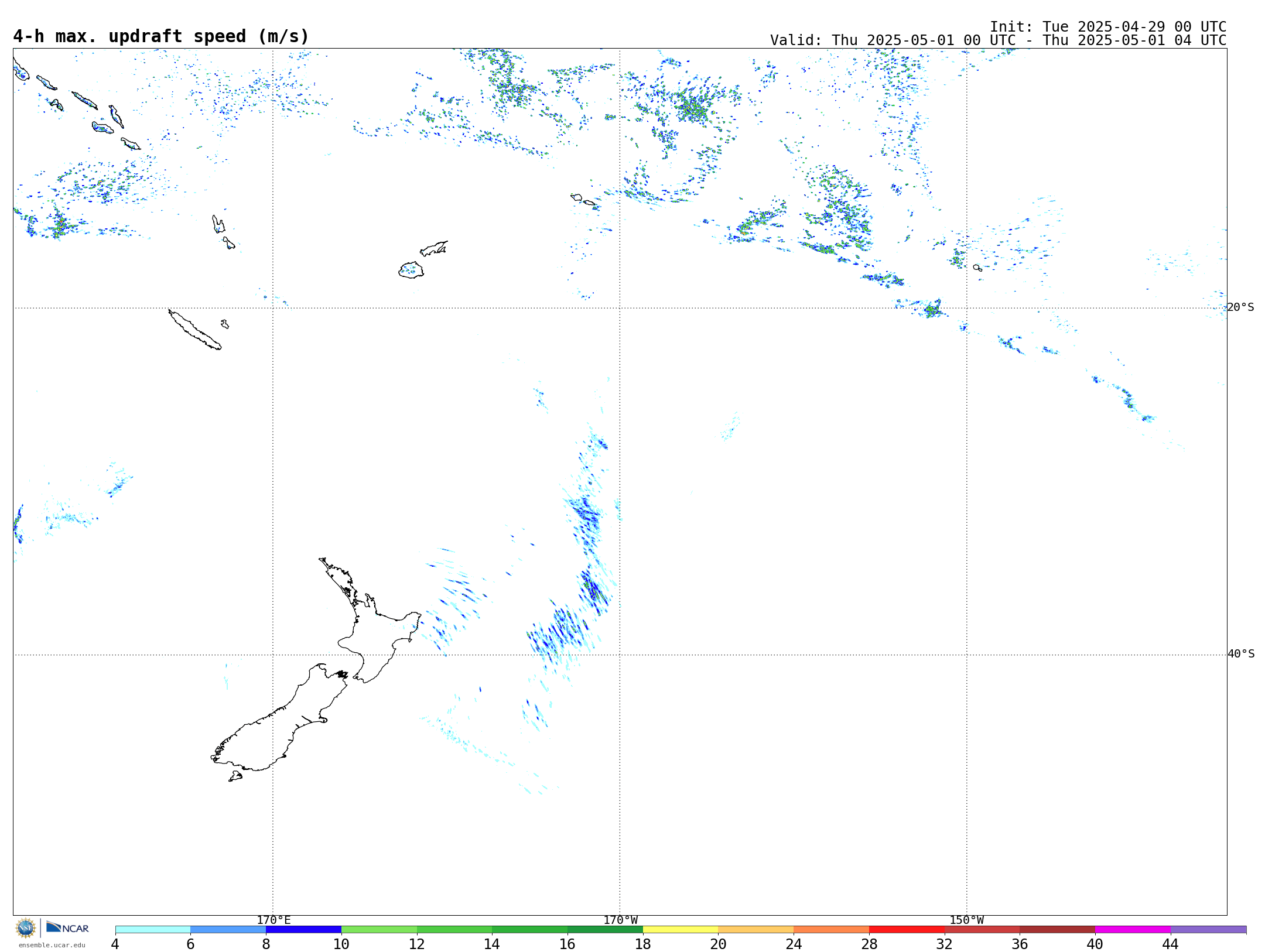This screenshot has height=952, width=1265.
Task: Pick the muted red 32–36 m/s swatch
Action: point(982,930)
